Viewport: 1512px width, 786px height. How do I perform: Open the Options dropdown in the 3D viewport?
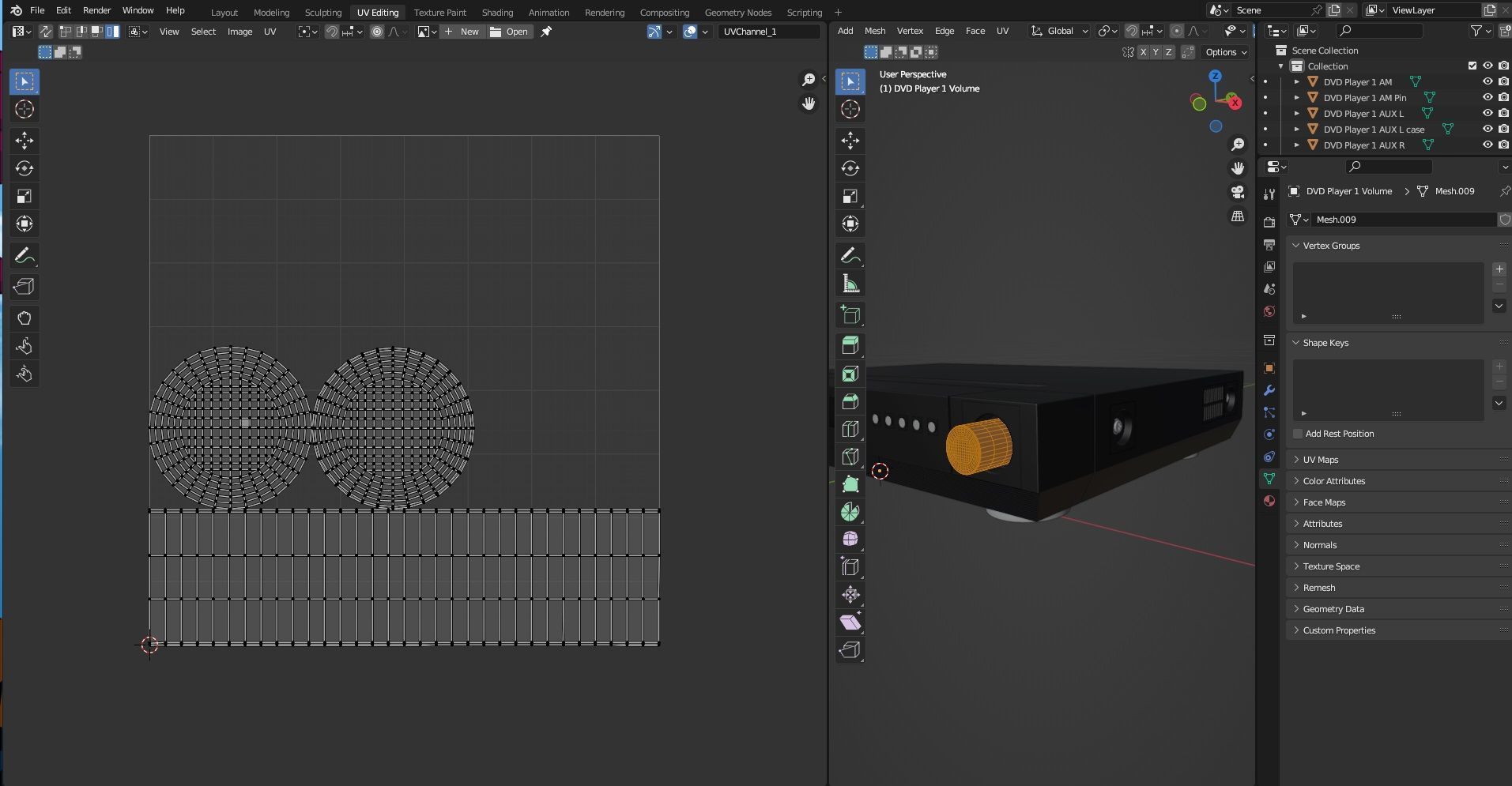[1225, 52]
